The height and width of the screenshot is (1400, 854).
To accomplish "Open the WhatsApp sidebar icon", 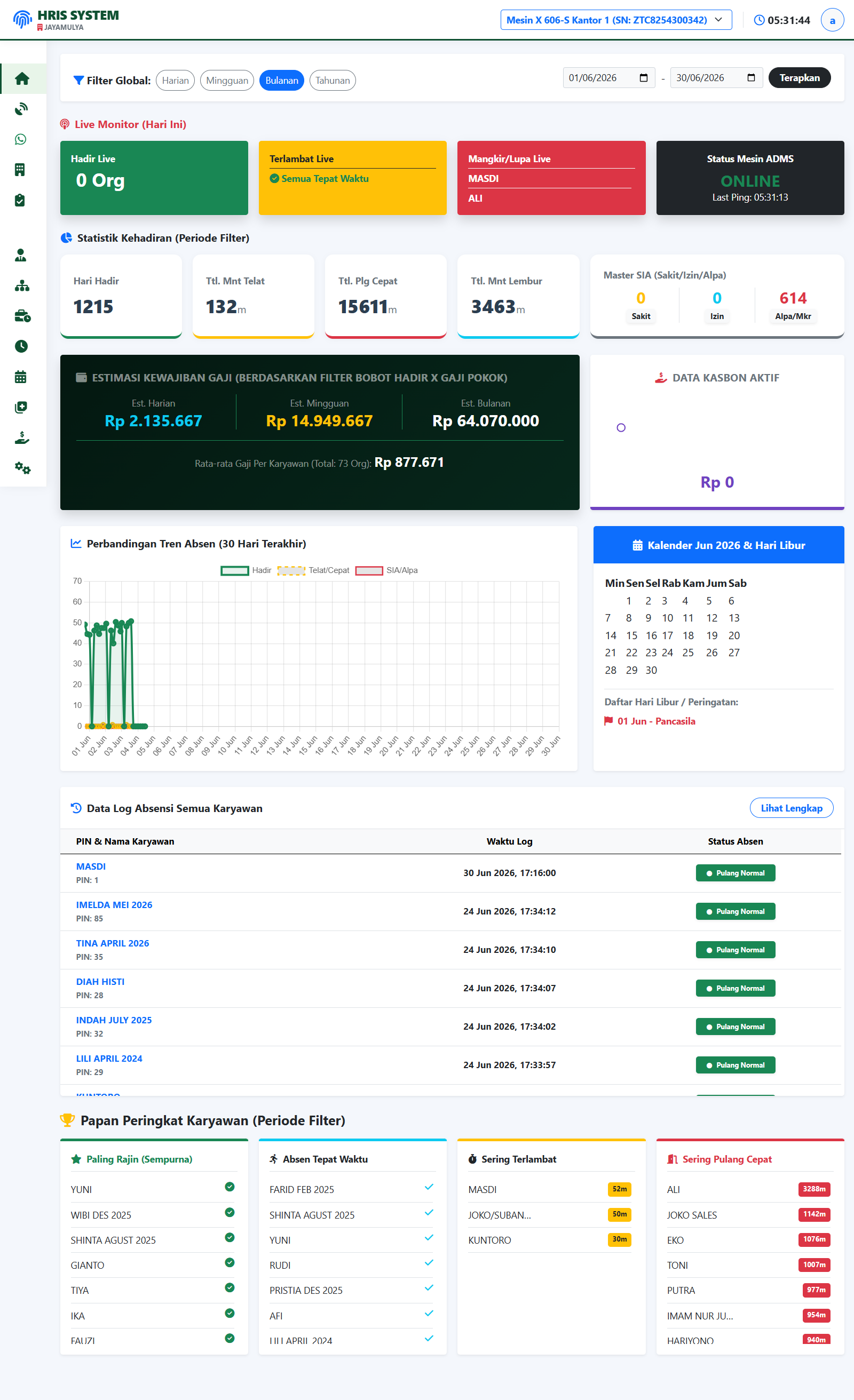I will 20,139.
